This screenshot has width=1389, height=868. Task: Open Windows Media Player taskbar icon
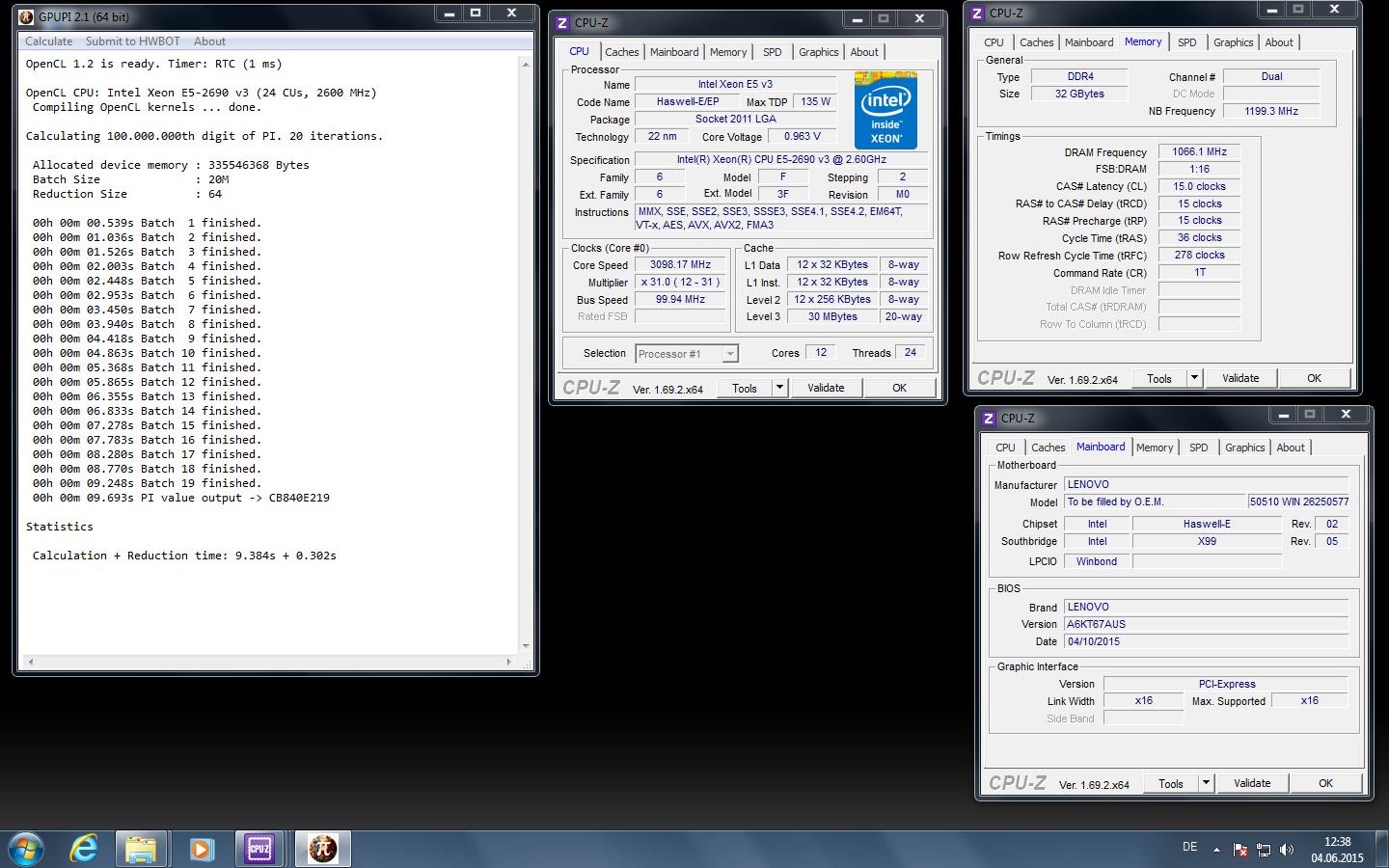(x=201, y=849)
